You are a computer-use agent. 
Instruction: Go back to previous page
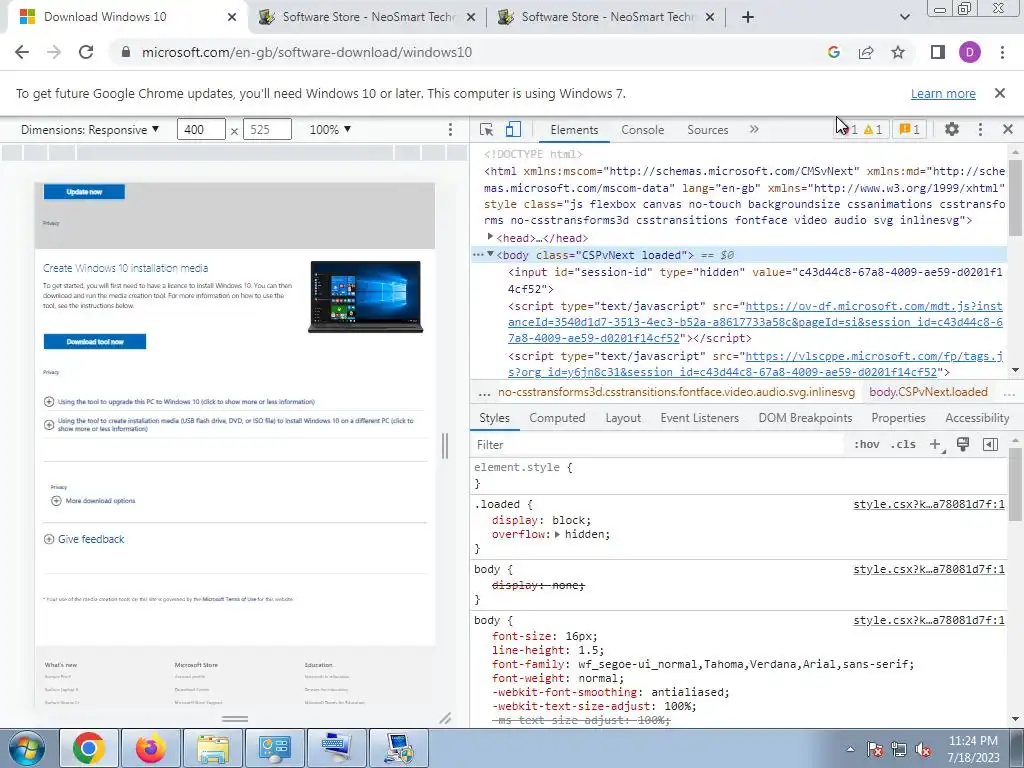click(22, 52)
